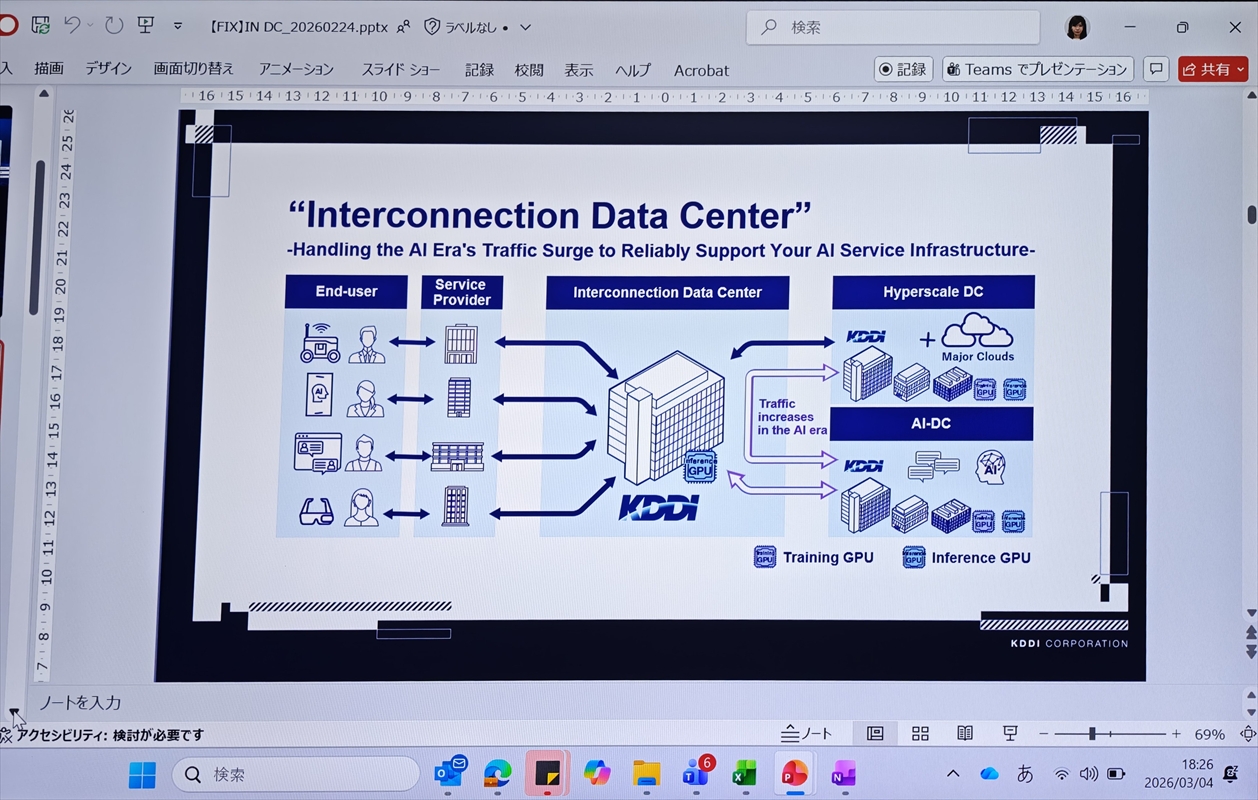1258x800 pixels.
Task: Click the 記録 record button at top right
Action: point(903,69)
